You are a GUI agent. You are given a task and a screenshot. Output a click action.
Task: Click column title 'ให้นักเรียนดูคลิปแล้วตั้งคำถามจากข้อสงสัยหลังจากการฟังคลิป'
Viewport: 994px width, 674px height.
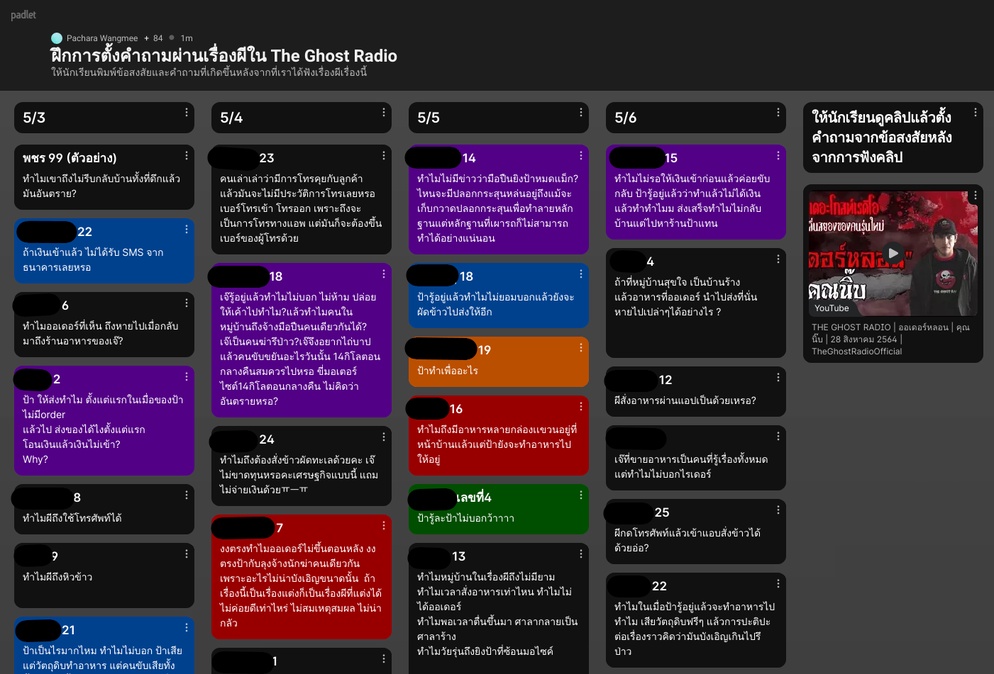coord(882,137)
